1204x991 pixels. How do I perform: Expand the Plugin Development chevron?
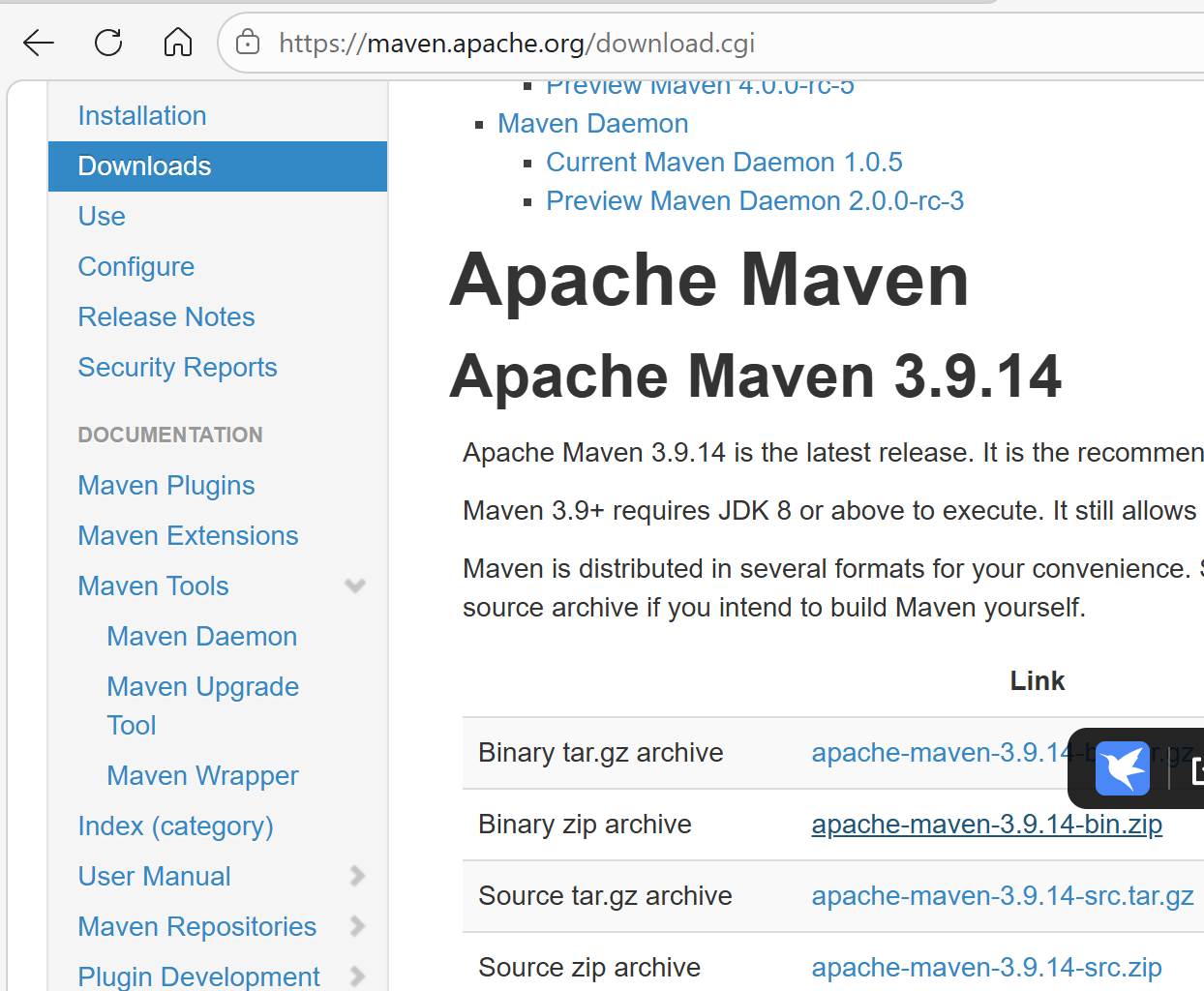pos(357,976)
